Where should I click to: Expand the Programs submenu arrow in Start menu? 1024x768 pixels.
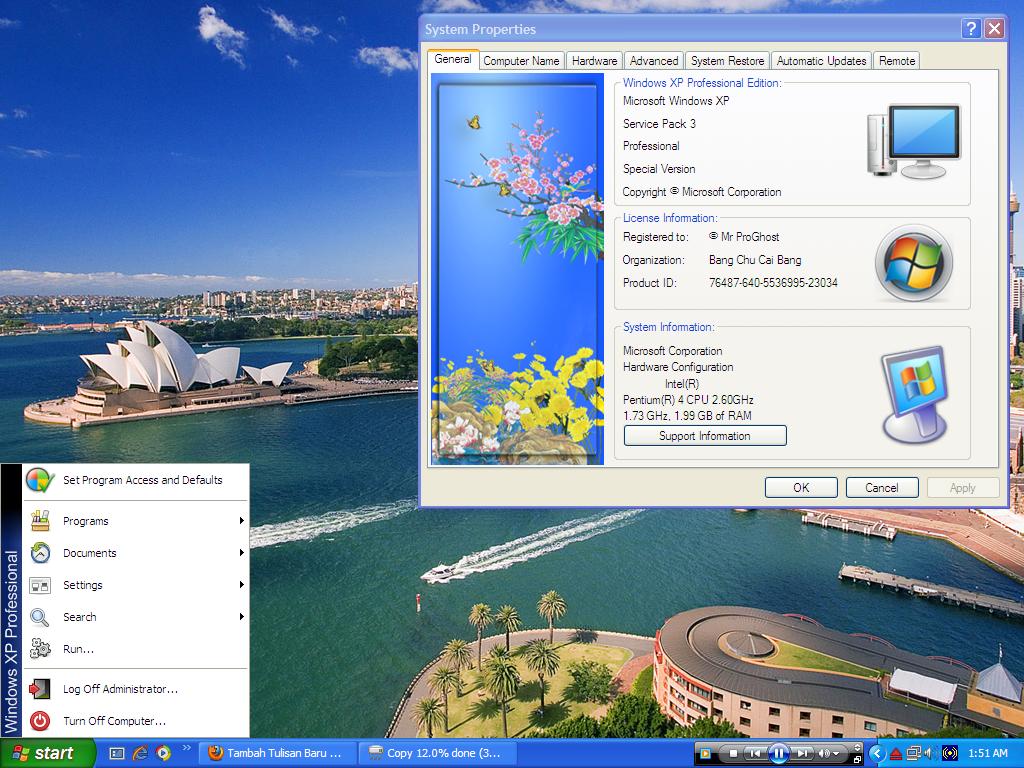(239, 521)
